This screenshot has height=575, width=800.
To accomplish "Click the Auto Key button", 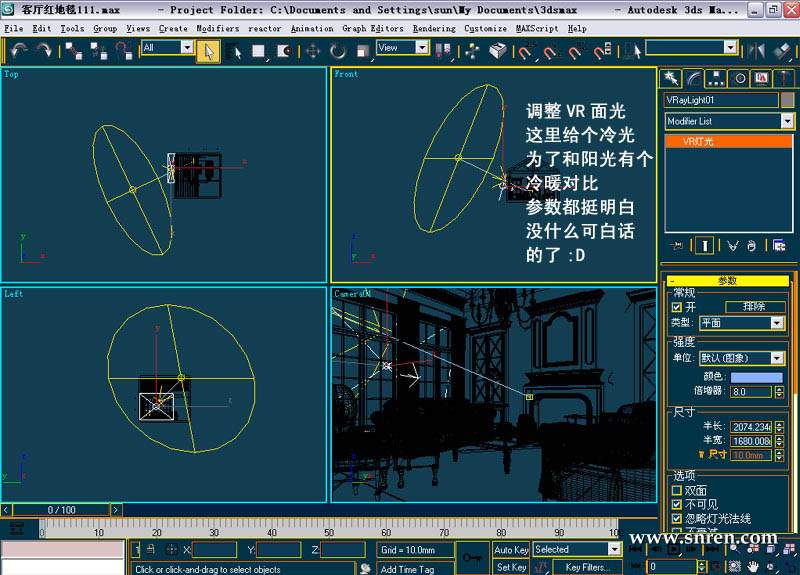I will [x=511, y=549].
